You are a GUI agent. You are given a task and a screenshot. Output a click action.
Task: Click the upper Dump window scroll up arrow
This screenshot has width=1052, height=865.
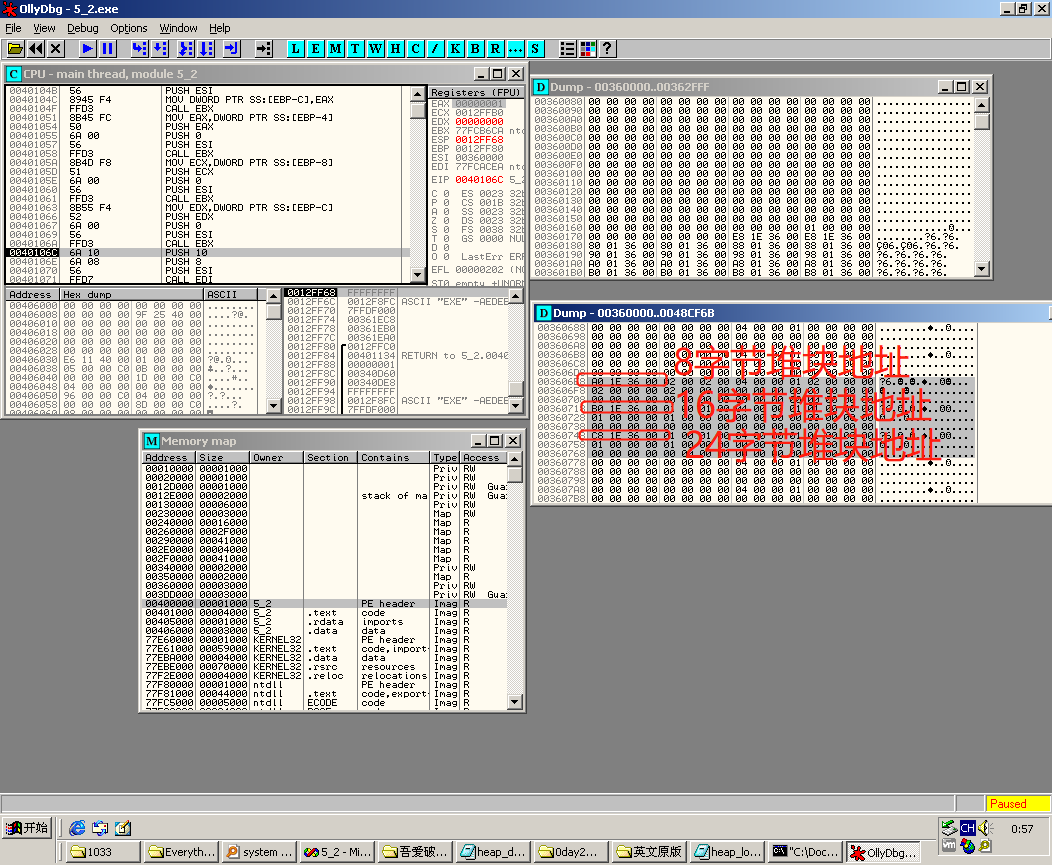982,105
